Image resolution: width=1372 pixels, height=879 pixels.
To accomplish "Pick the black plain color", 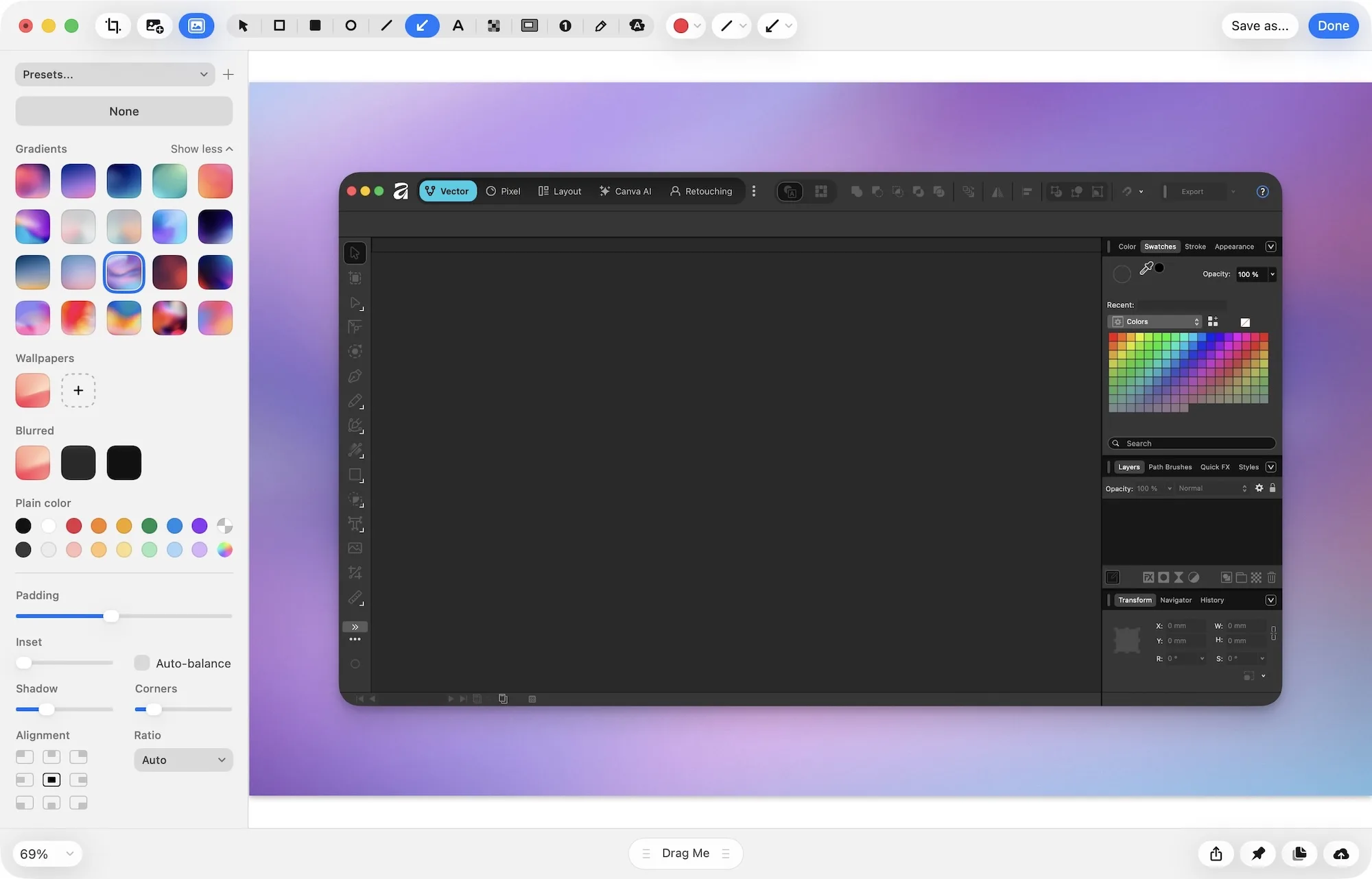I will (x=23, y=526).
